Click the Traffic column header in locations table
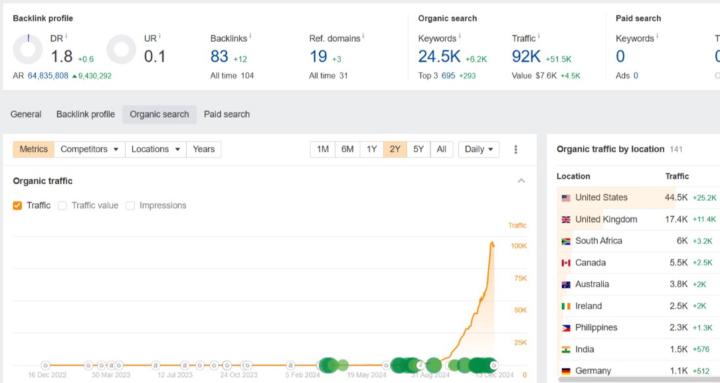This screenshot has width=720, height=383. point(677,176)
